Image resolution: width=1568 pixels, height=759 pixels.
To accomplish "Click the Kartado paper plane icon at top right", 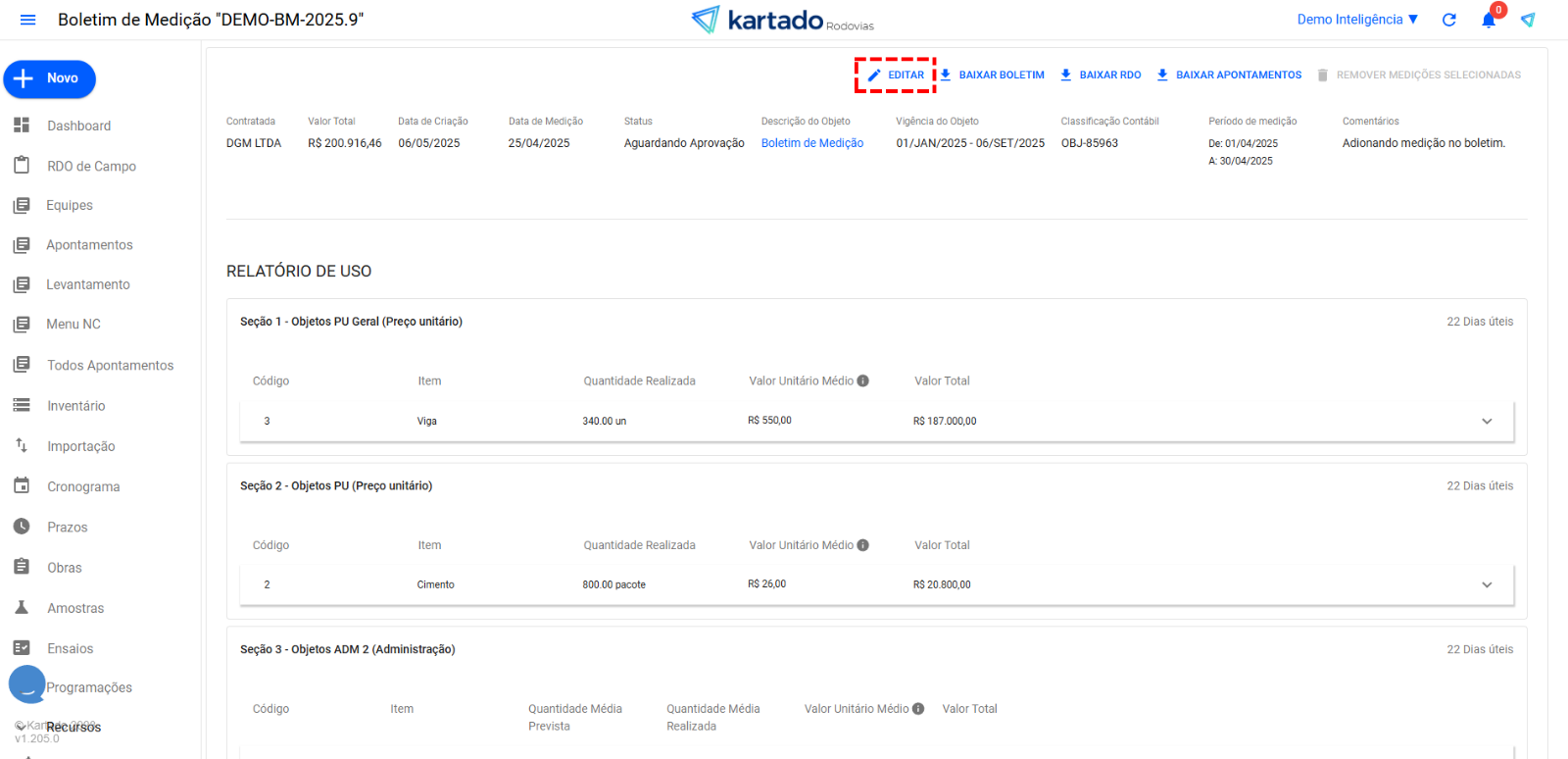I will (x=1528, y=20).
